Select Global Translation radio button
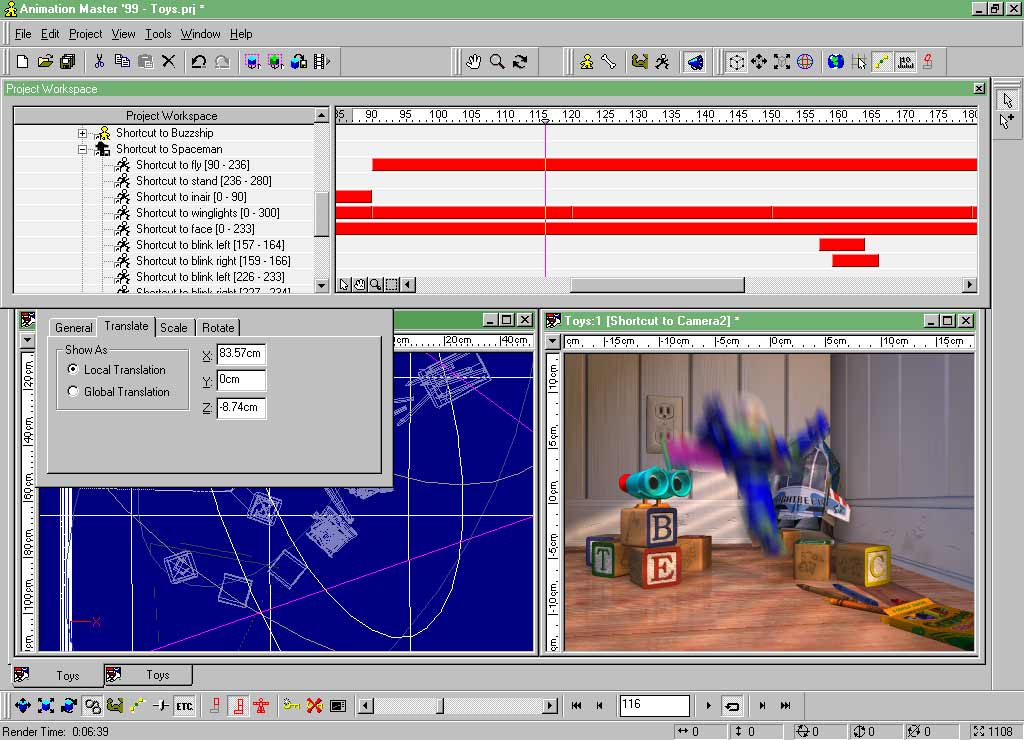This screenshot has height=740, width=1024. click(x=73, y=392)
